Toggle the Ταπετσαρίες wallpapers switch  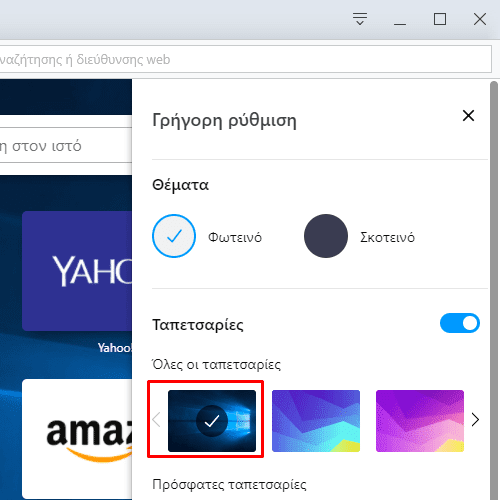click(x=460, y=323)
